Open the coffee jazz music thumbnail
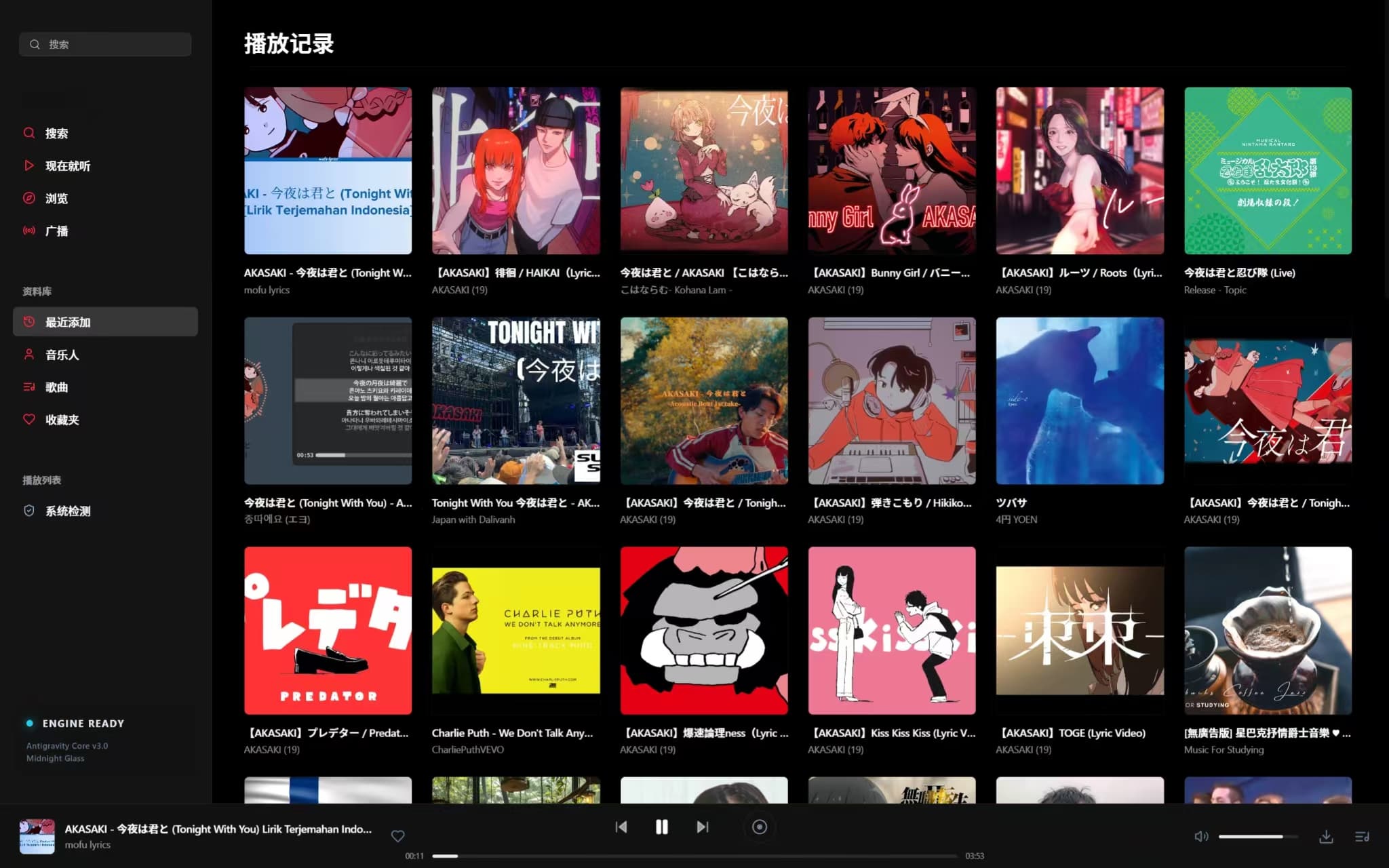1389x868 pixels. click(1268, 630)
